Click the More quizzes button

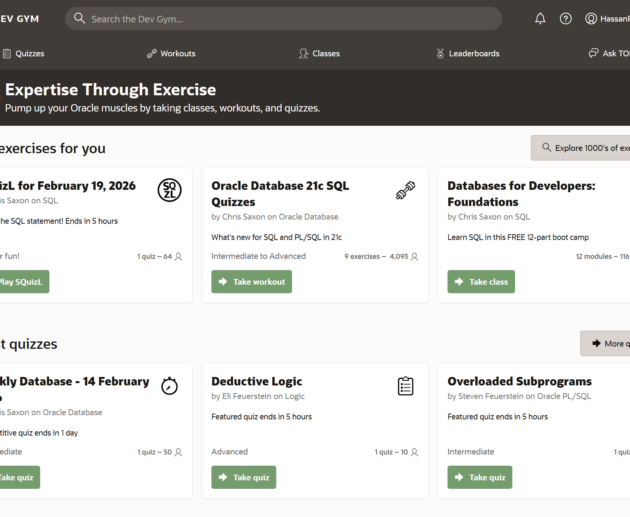[x=605, y=343]
